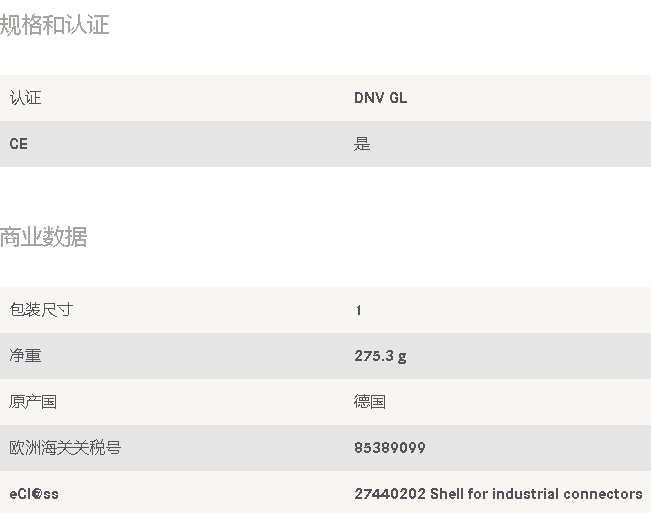Select the CE row label
Screen dimensions: 651x513
(19, 144)
